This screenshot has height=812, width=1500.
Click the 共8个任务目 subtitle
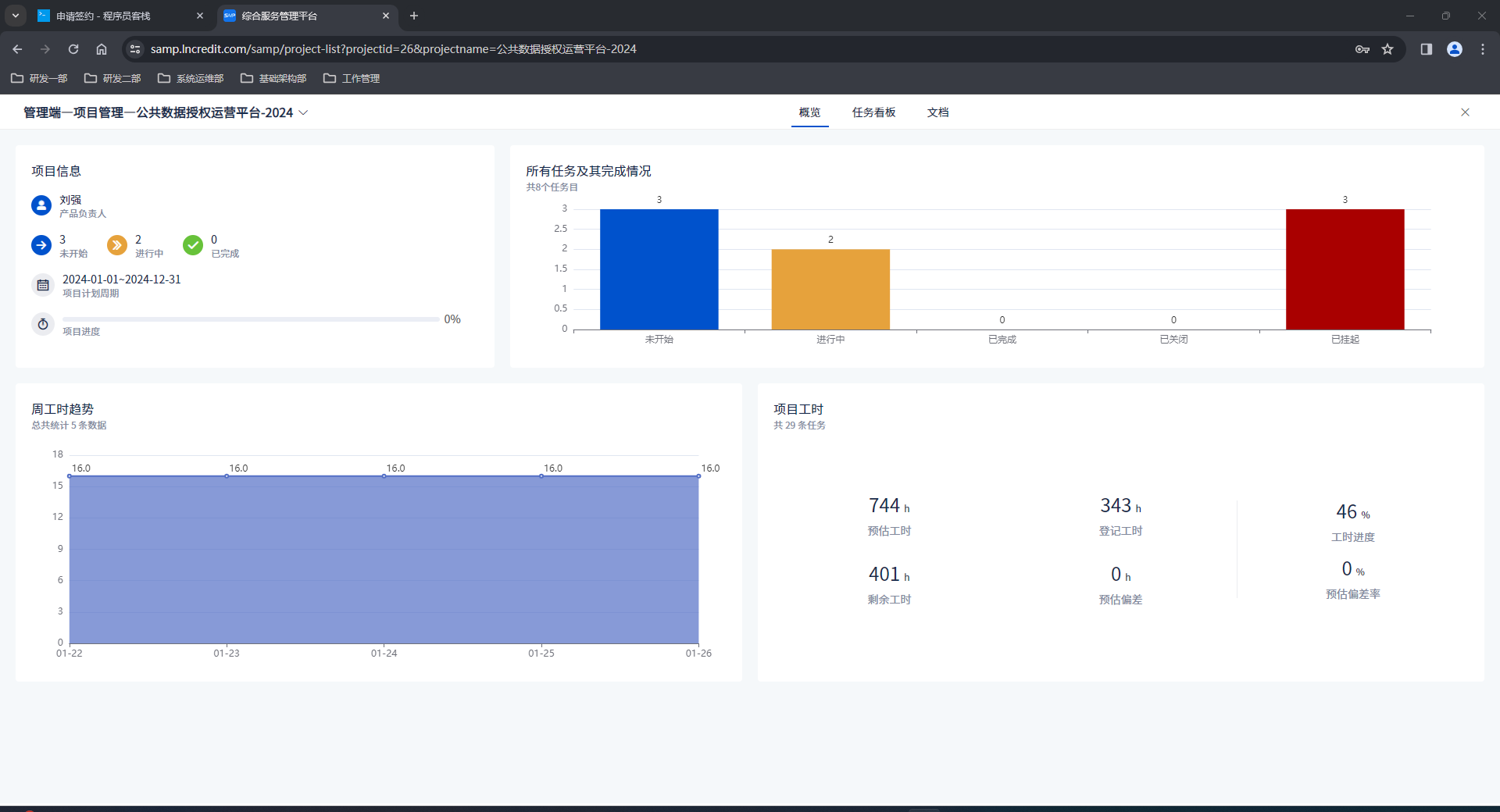pos(552,187)
